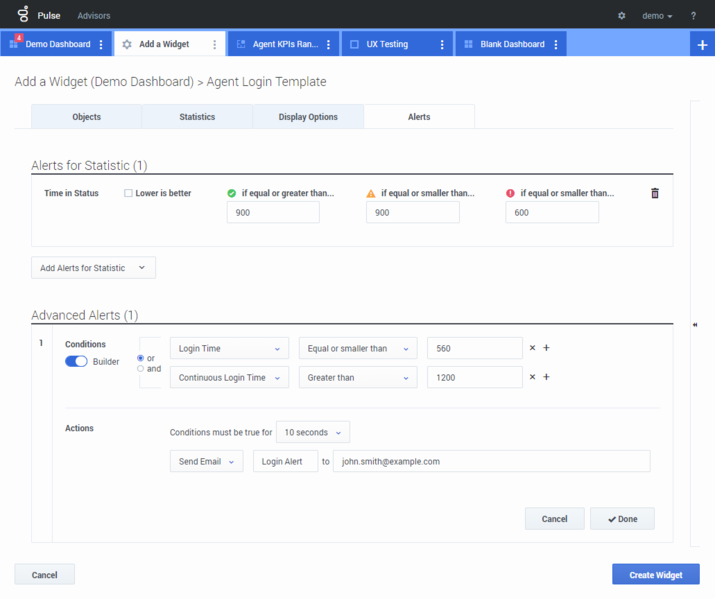The height and width of the screenshot is (599, 715).
Task: Click the email address input field
Action: (x=492, y=461)
